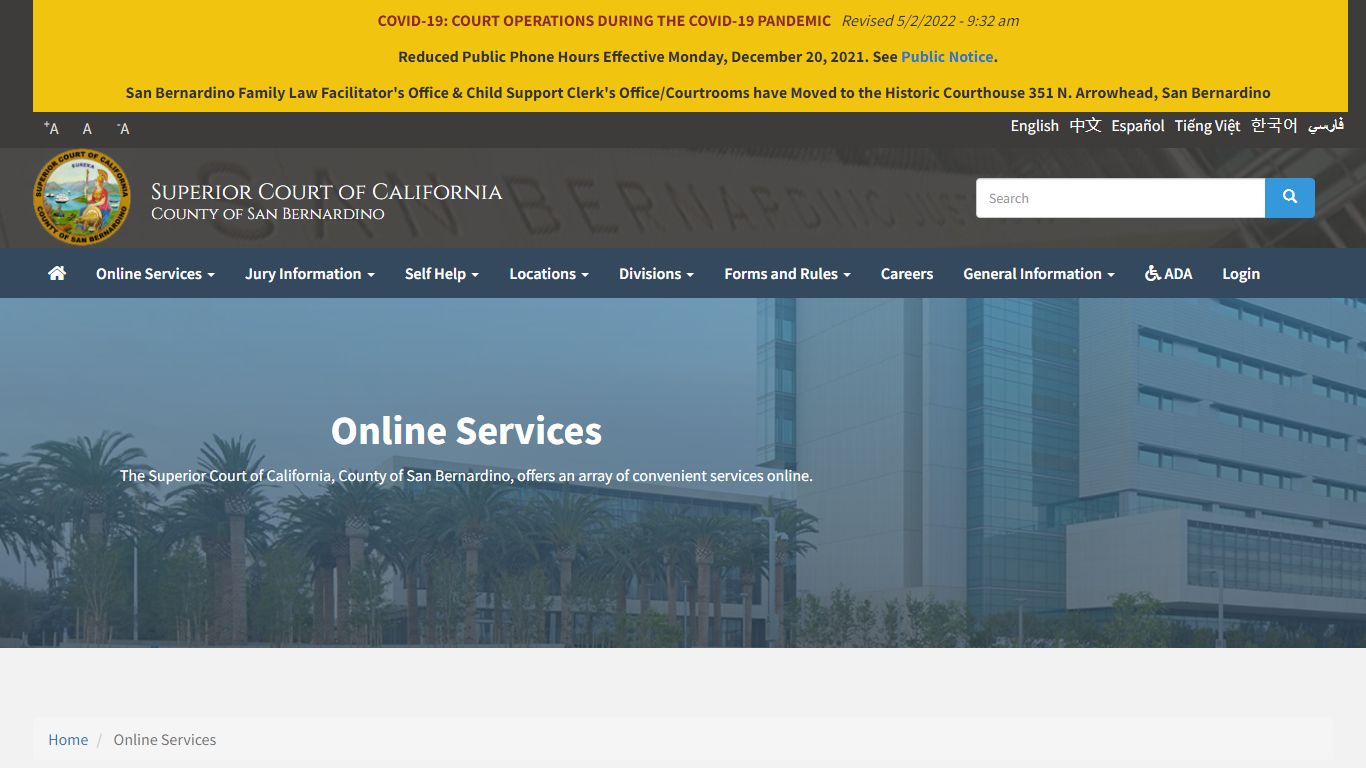Click the Home breadcrumb link
Image resolution: width=1366 pixels, height=768 pixels.
68,739
